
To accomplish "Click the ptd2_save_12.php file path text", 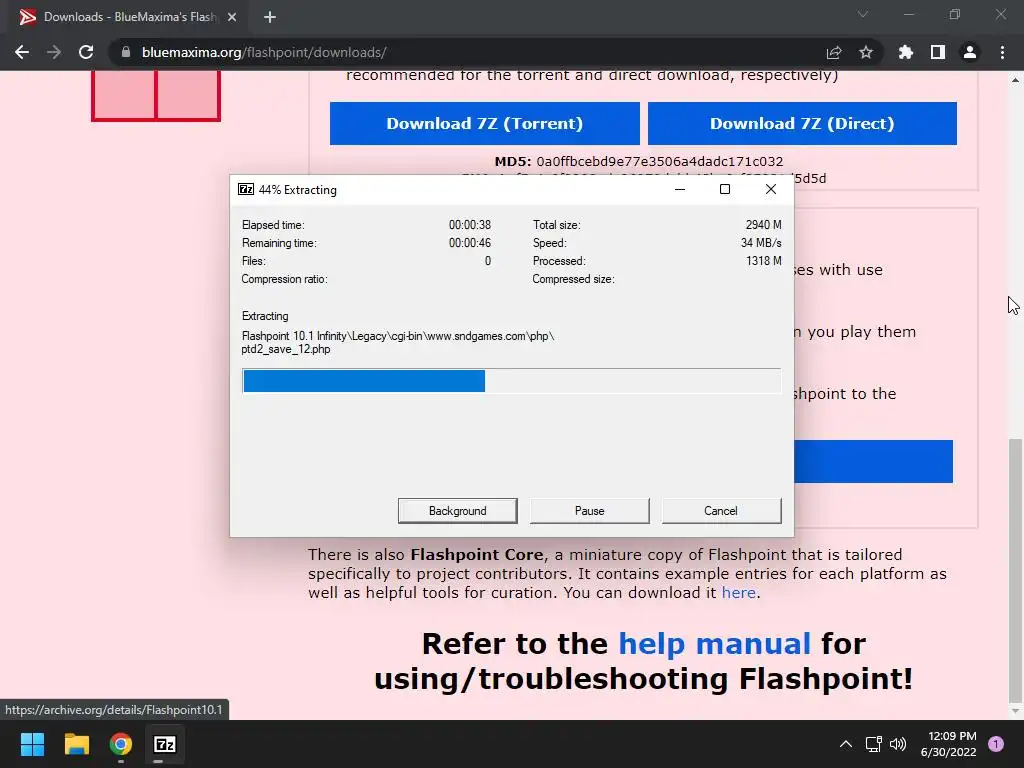I will tap(398, 342).
